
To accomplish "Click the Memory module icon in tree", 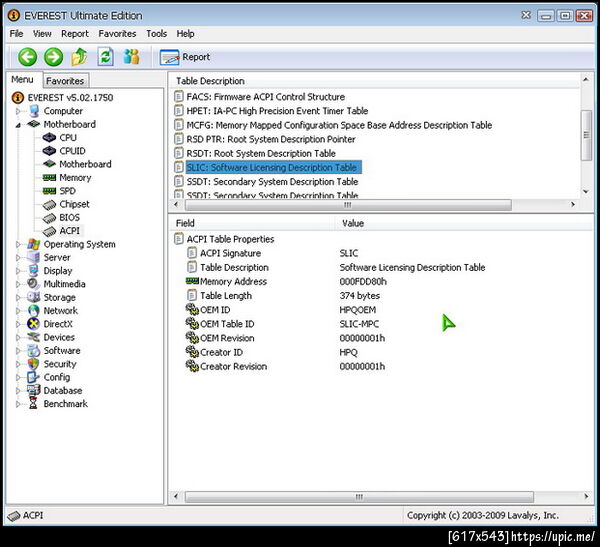I will coord(49,178).
